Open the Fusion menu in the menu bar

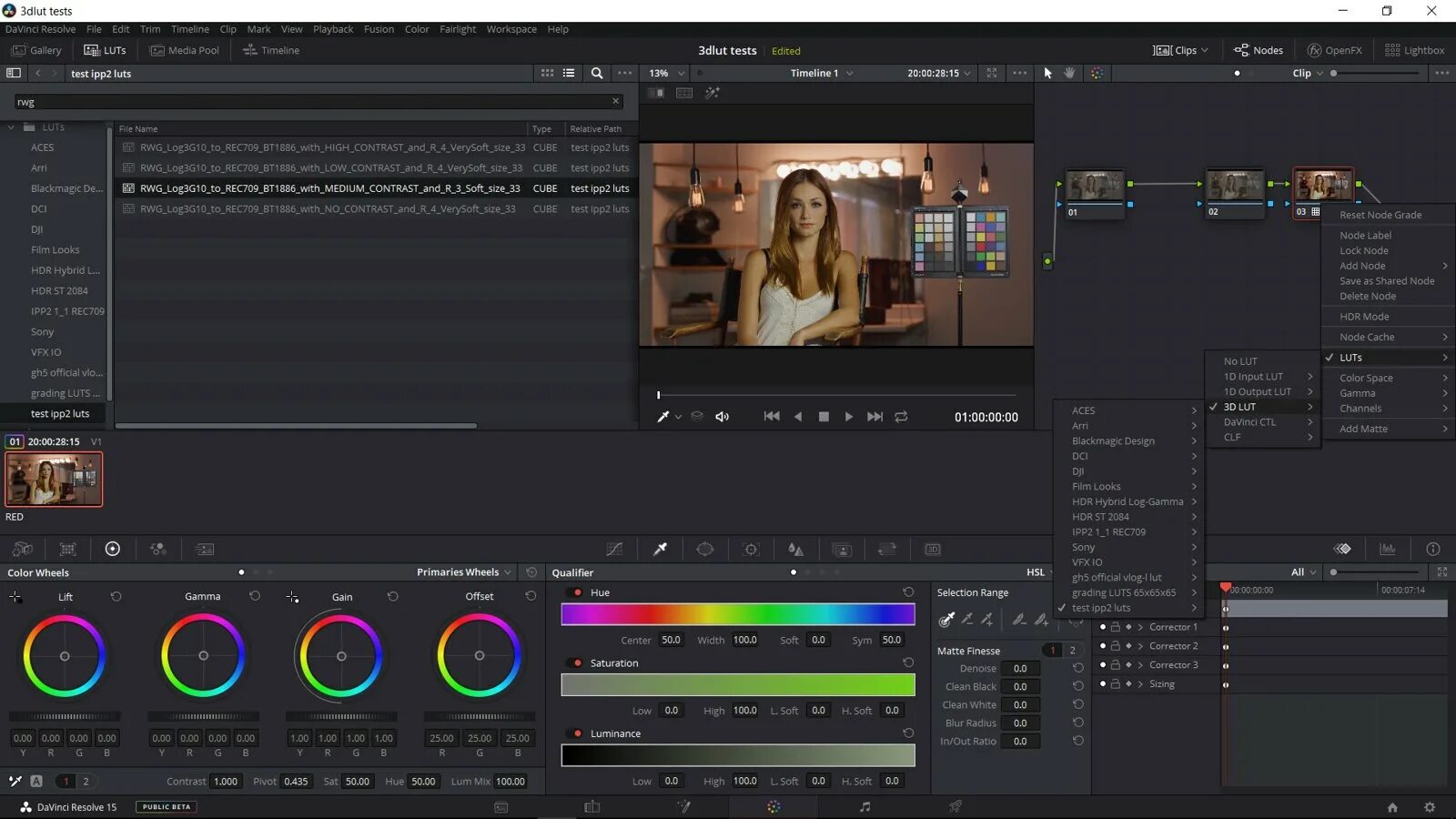point(379,29)
